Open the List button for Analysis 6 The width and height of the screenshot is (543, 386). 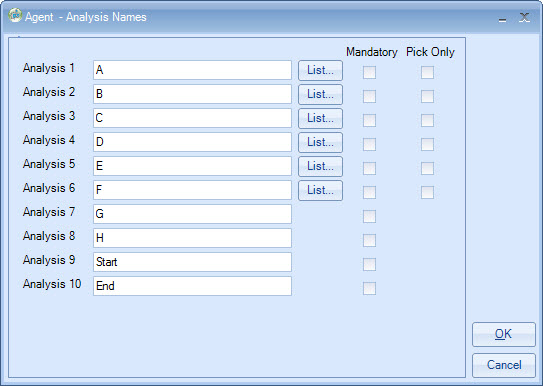tap(320, 190)
